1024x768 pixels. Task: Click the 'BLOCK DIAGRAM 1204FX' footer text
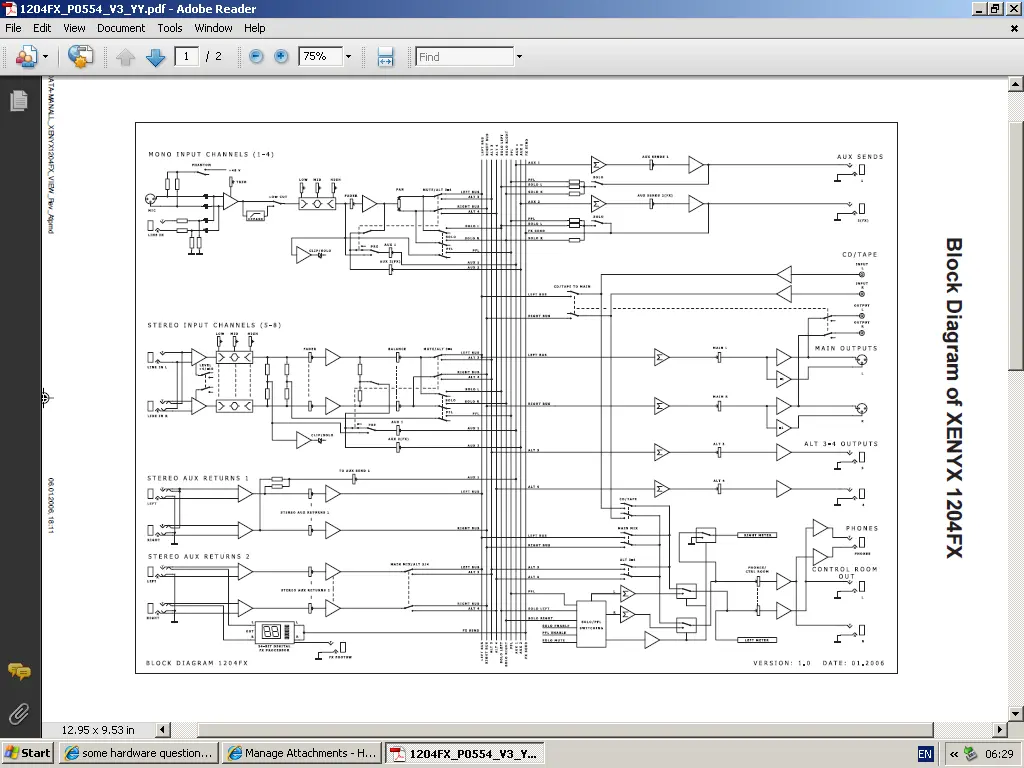point(197,663)
